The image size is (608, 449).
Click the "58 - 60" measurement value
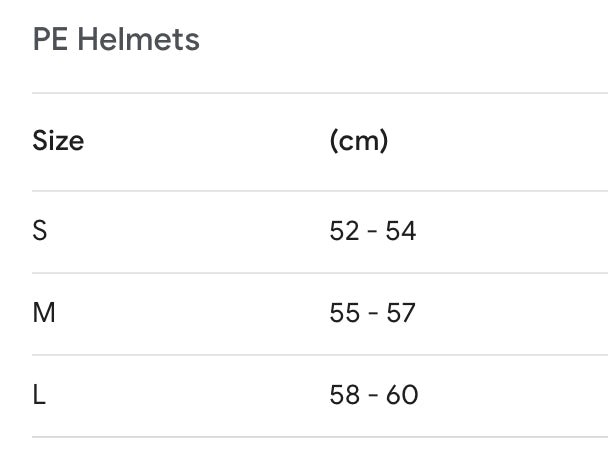pos(373,395)
